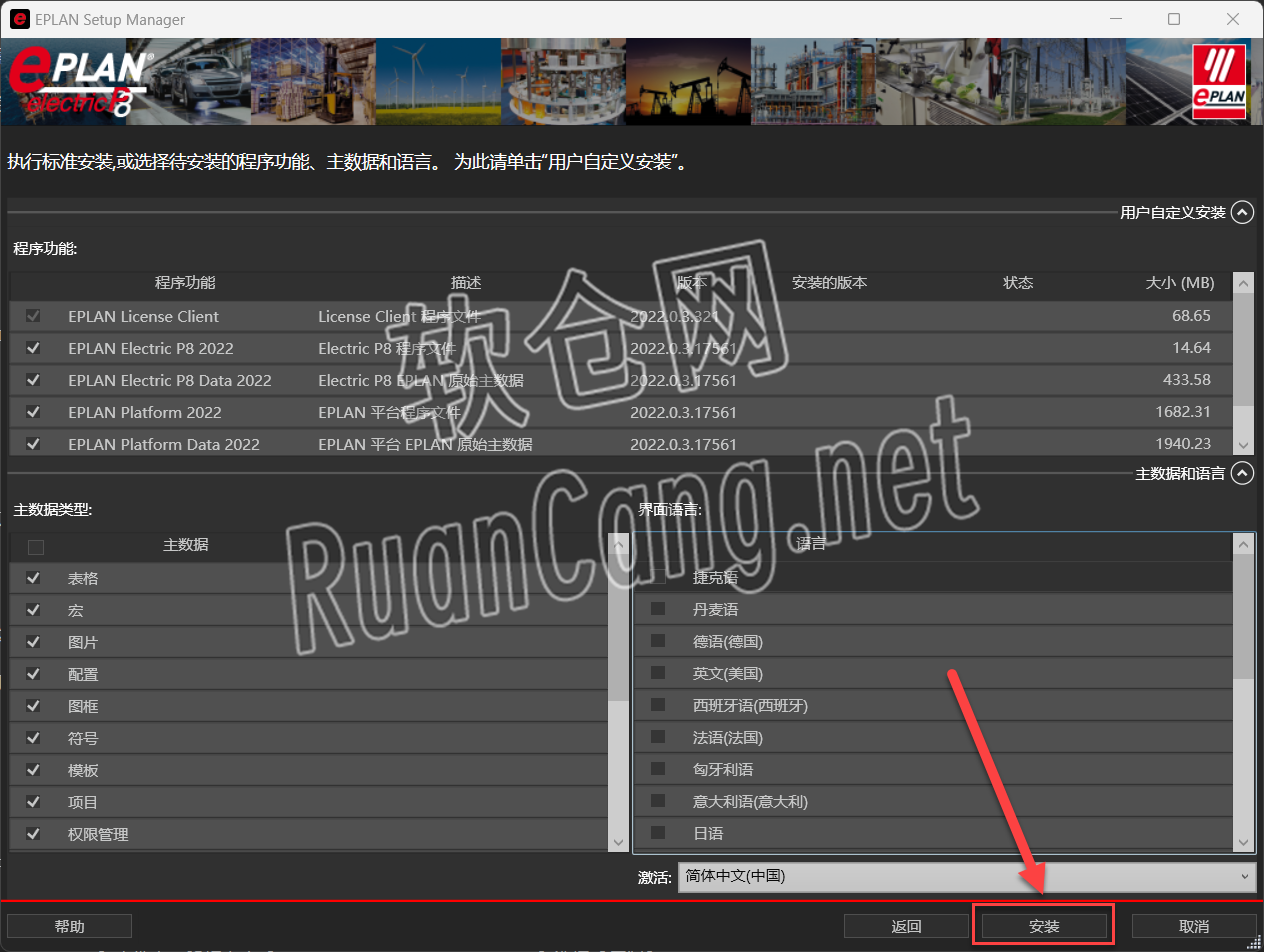Click the EPLAN icon in the title bar
Image resolution: width=1264 pixels, height=952 pixels.
pyautogui.click(x=19, y=19)
